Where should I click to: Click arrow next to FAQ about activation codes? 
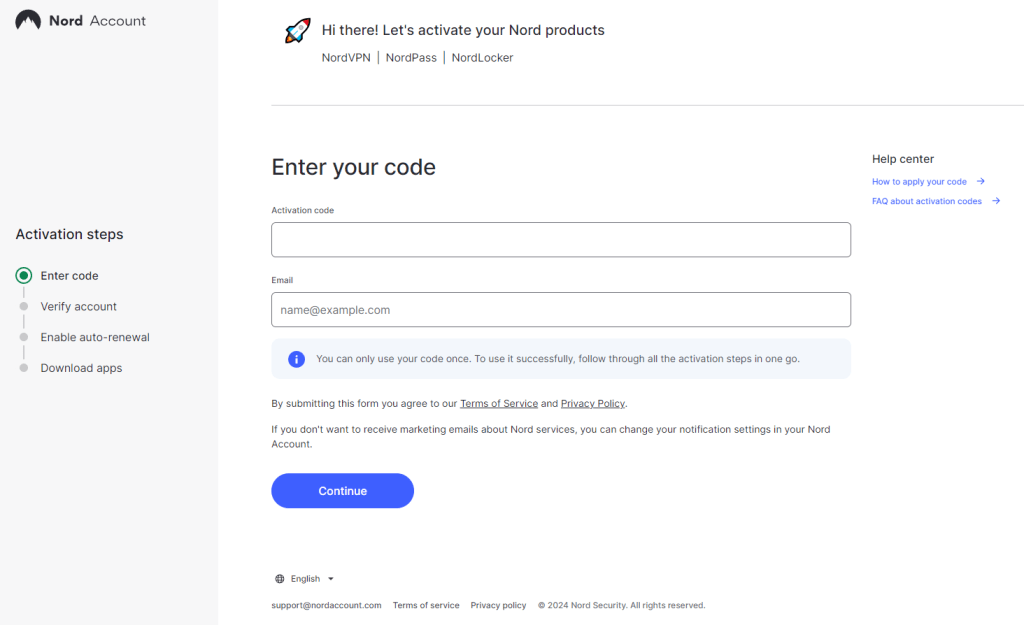click(996, 201)
